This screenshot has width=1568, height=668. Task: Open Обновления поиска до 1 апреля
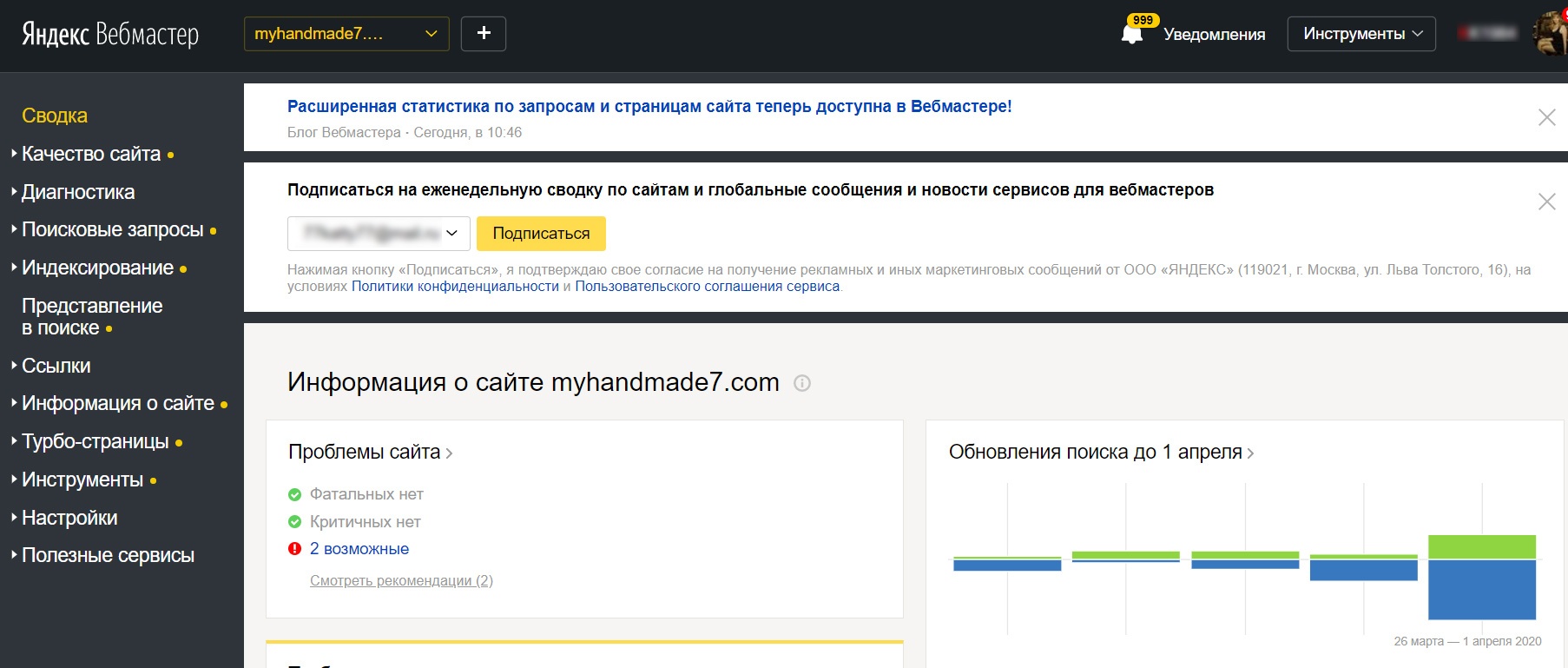(1101, 452)
